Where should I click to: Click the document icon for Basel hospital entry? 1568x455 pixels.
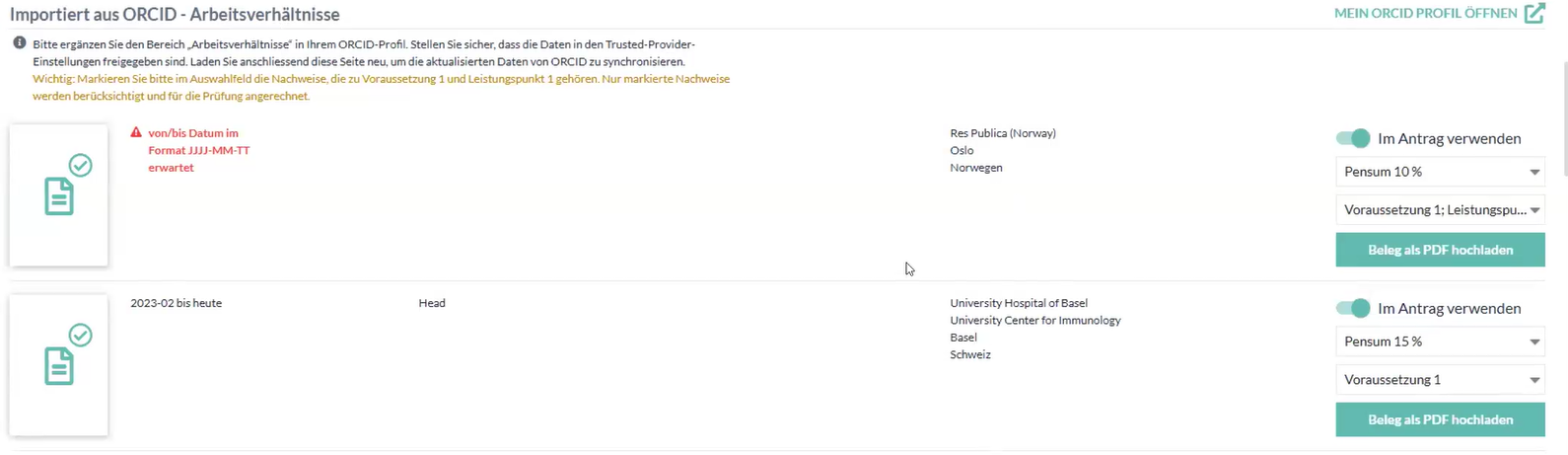(59, 366)
